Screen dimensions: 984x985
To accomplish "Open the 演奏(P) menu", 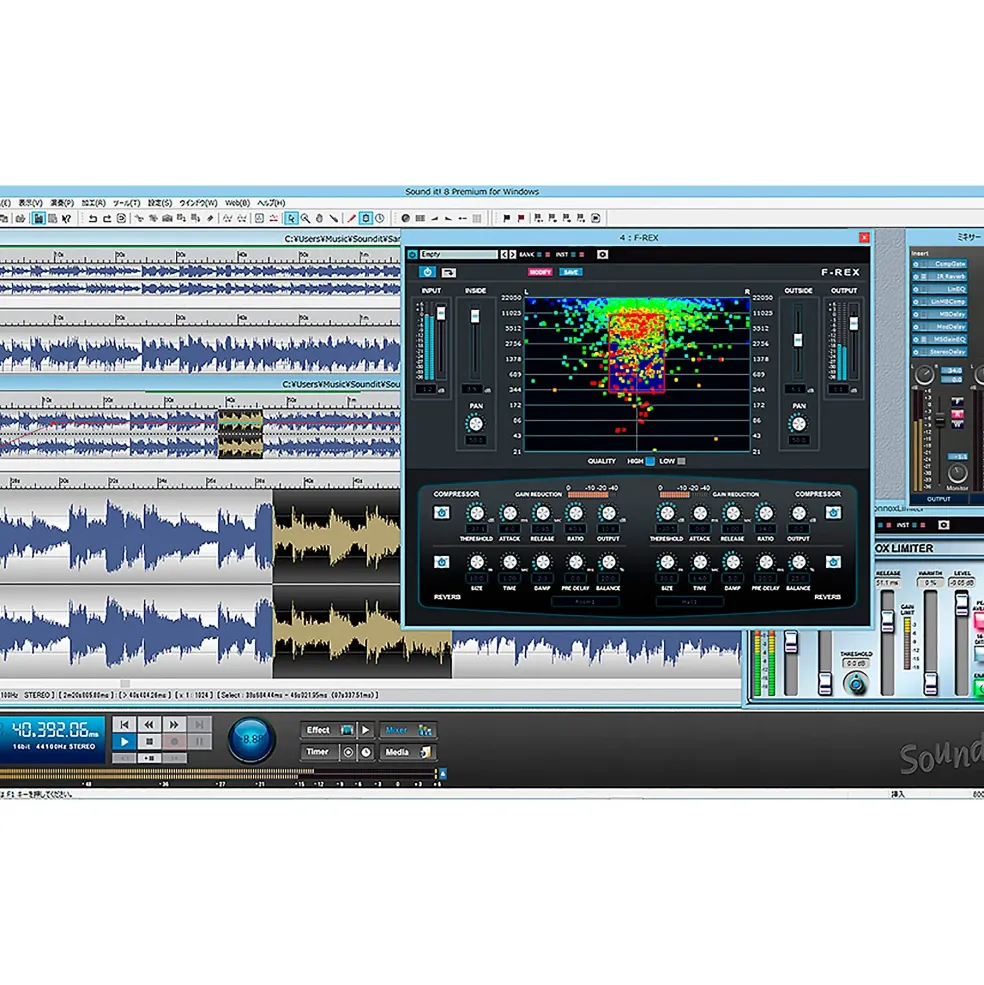I will click(x=62, y=204).
